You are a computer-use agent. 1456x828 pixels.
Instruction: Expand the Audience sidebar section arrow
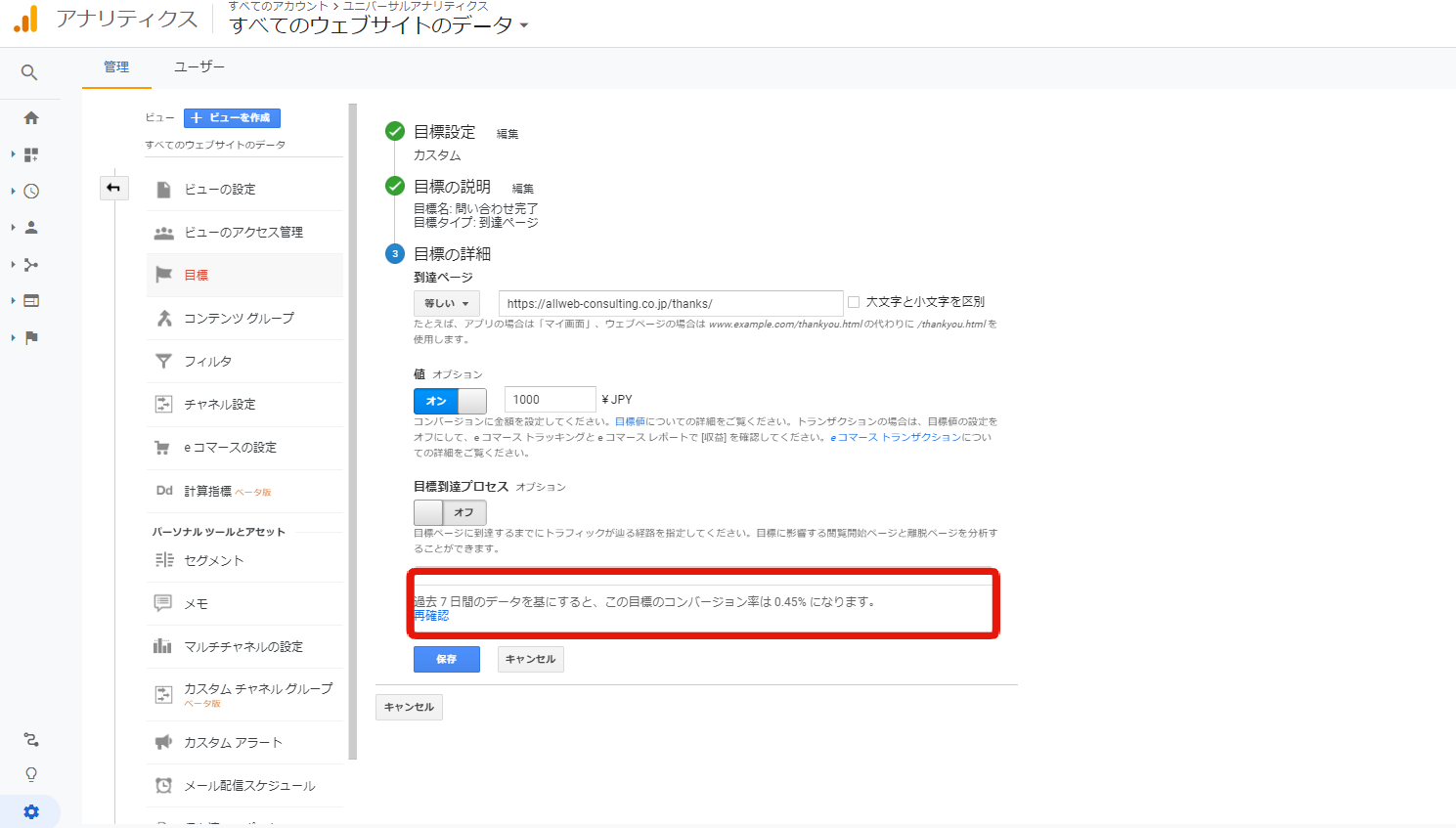pos(13,228)
